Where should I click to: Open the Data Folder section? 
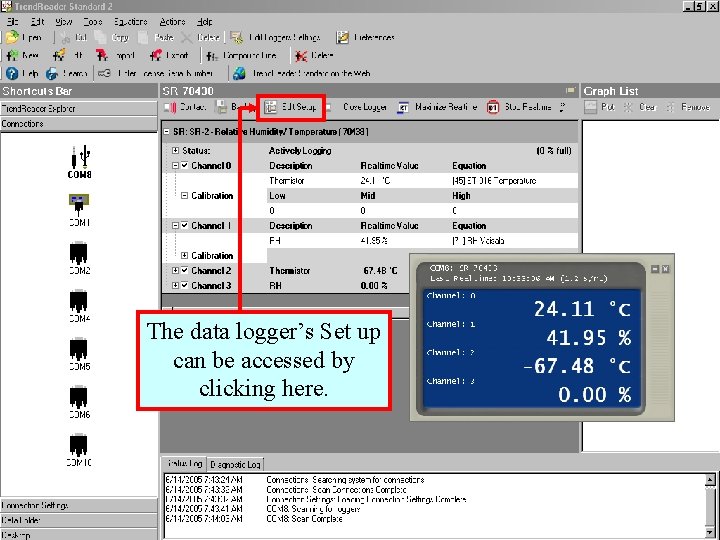coord(79,520)
